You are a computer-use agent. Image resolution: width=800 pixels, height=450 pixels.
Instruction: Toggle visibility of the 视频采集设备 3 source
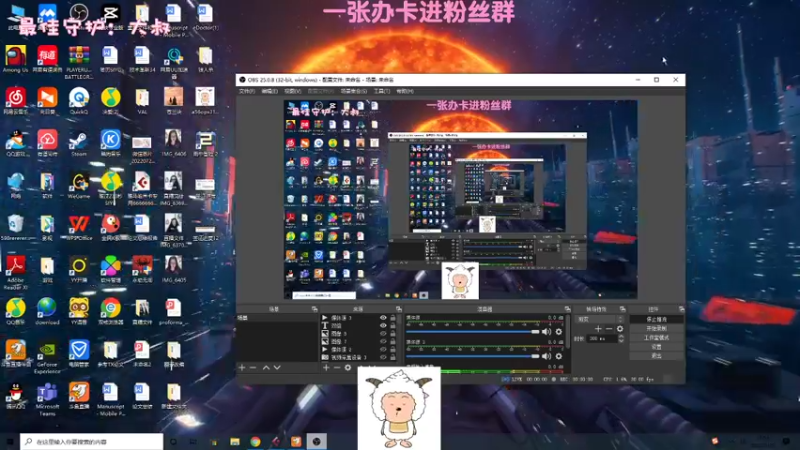tap(383, 357)
